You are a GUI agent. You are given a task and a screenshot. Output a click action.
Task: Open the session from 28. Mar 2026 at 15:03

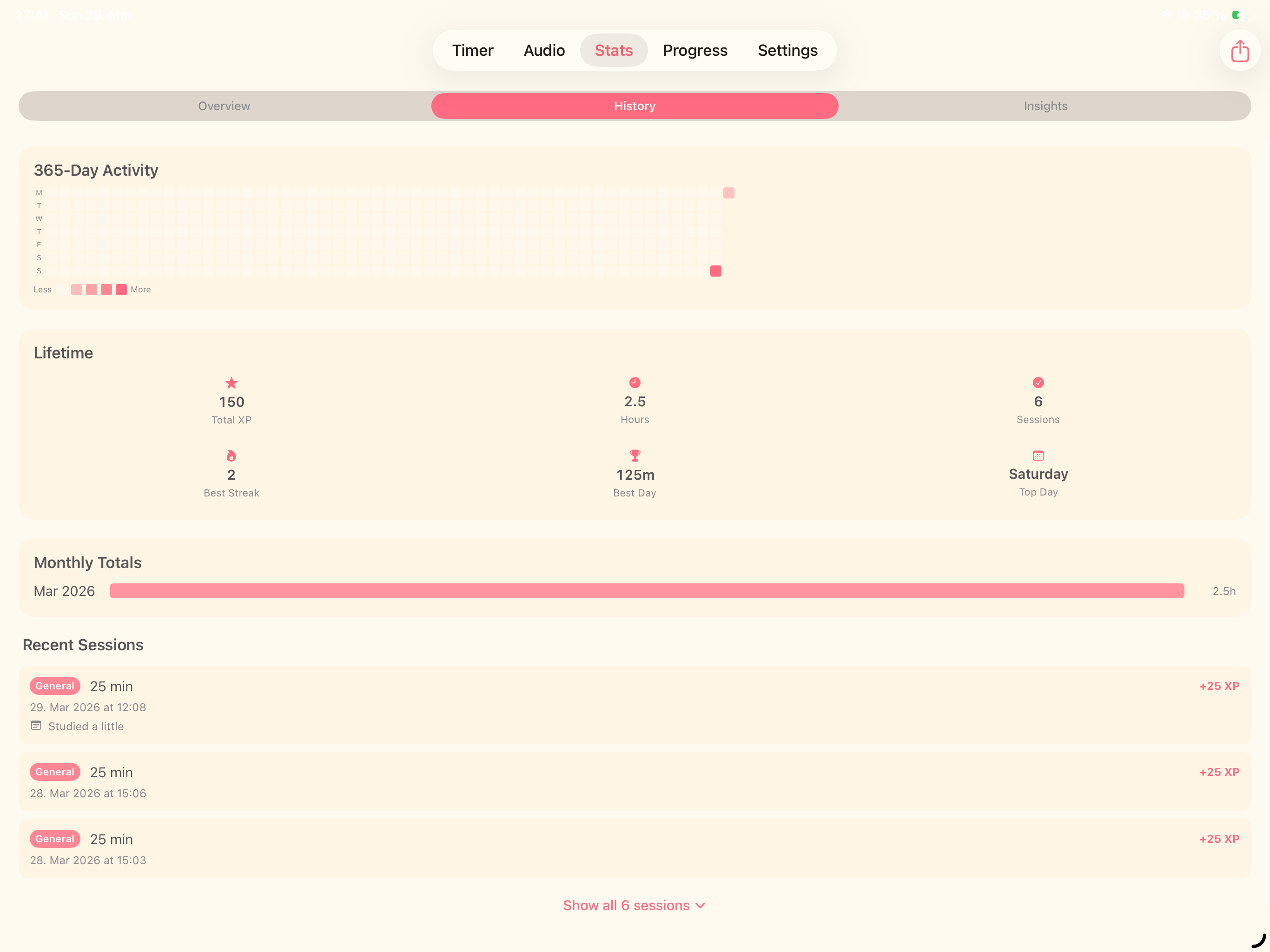tap(635, 849)
